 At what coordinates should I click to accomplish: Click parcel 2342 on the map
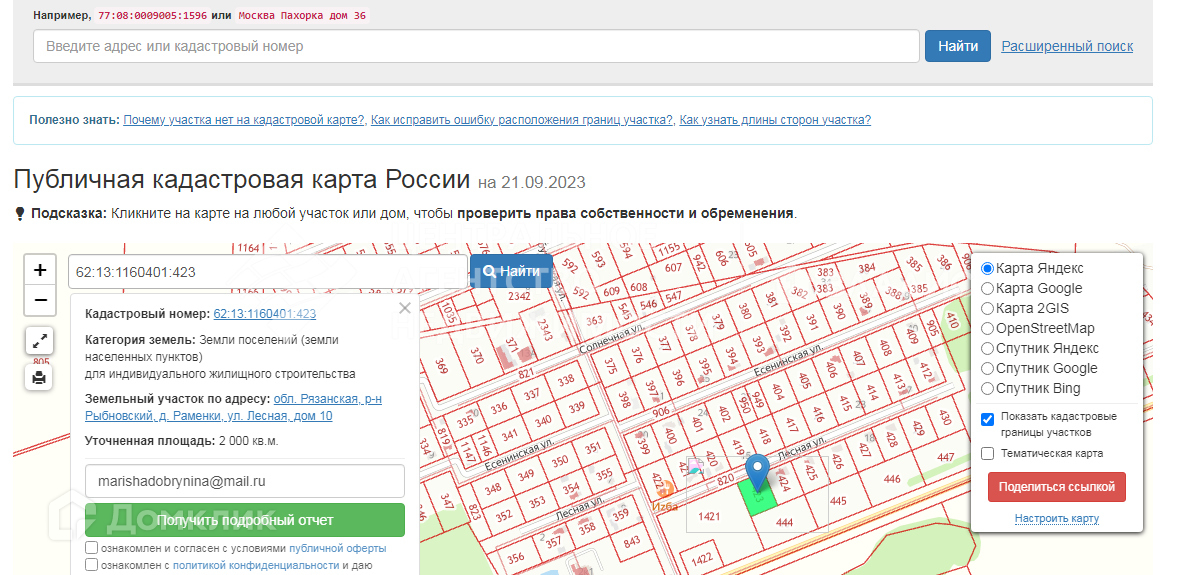point(518,295)
